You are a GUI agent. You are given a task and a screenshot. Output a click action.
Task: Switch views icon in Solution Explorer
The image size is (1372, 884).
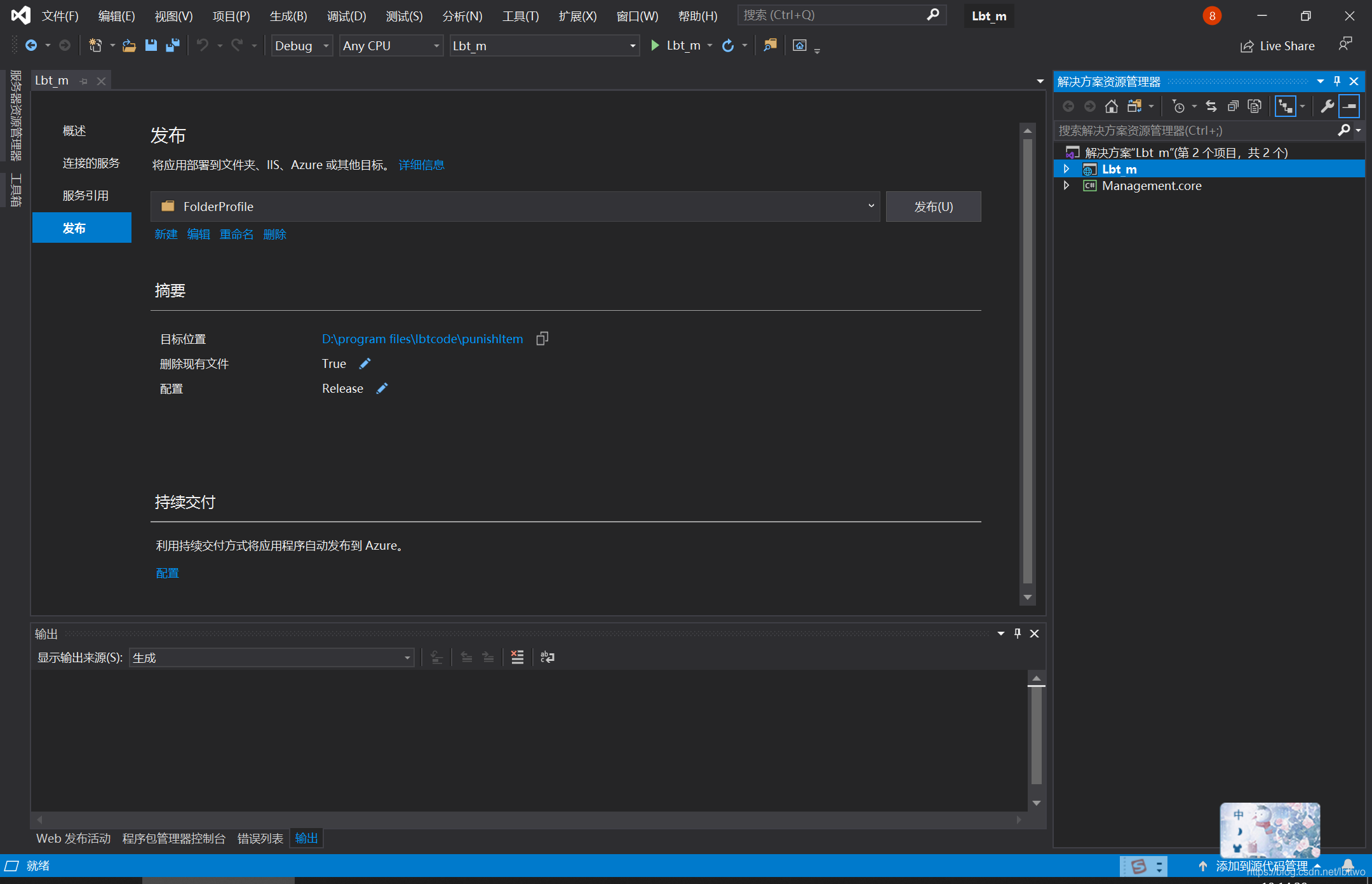[1134, 106]
